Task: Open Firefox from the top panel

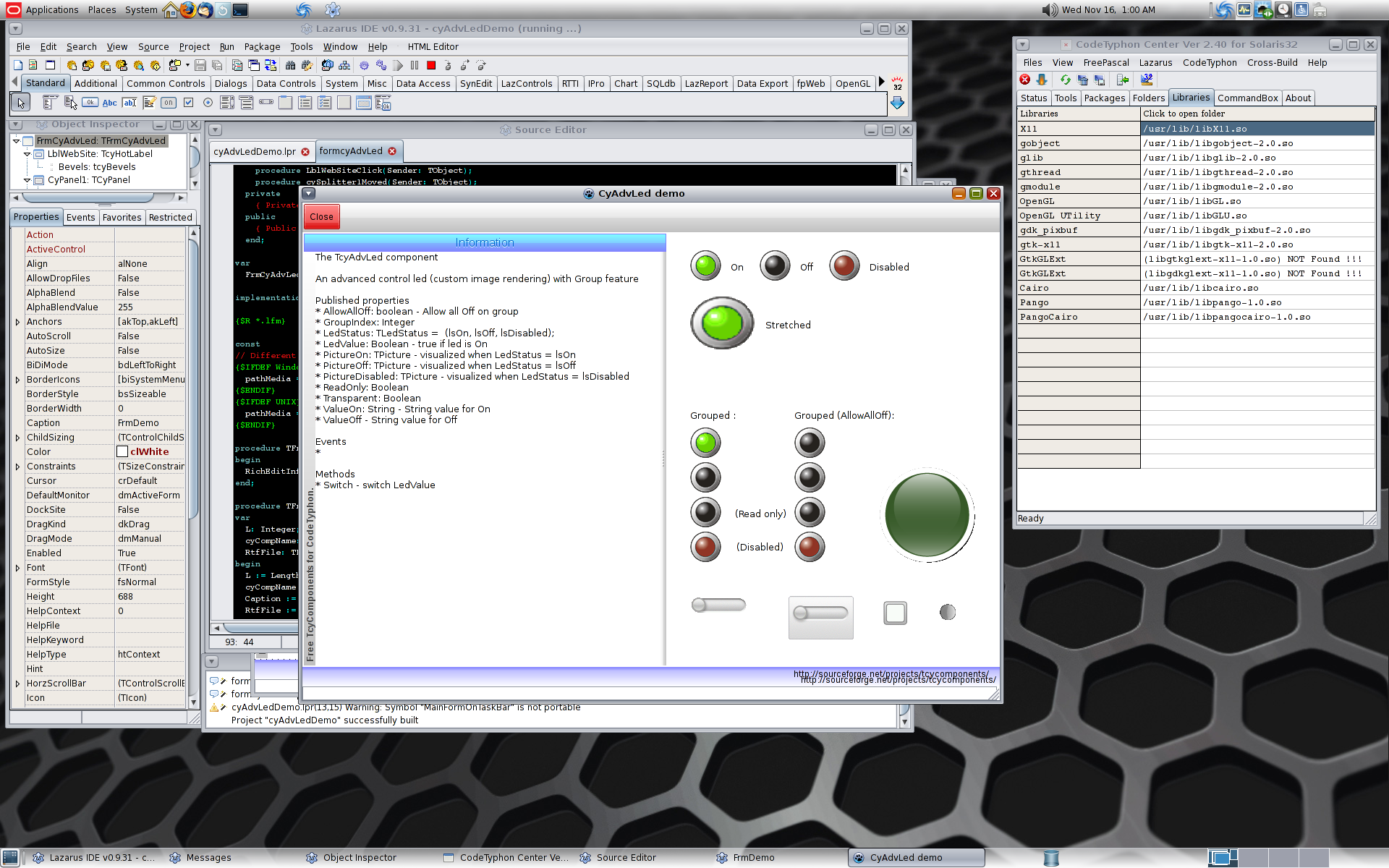Action: [187, 9]
